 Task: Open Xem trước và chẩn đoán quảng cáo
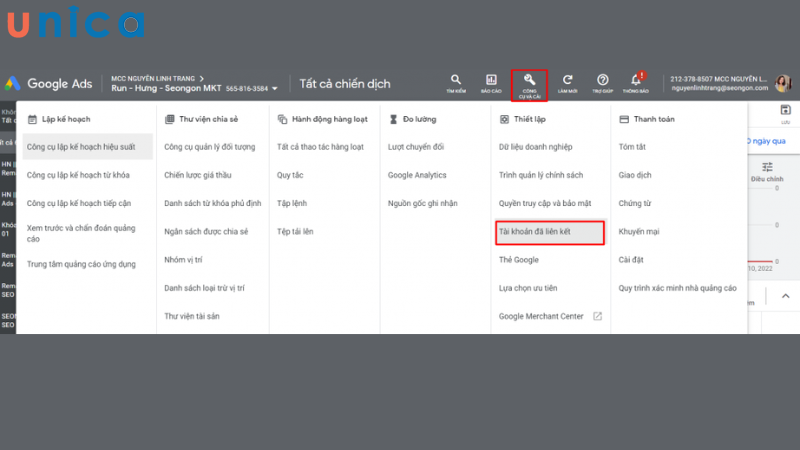[x=81, y=233]
